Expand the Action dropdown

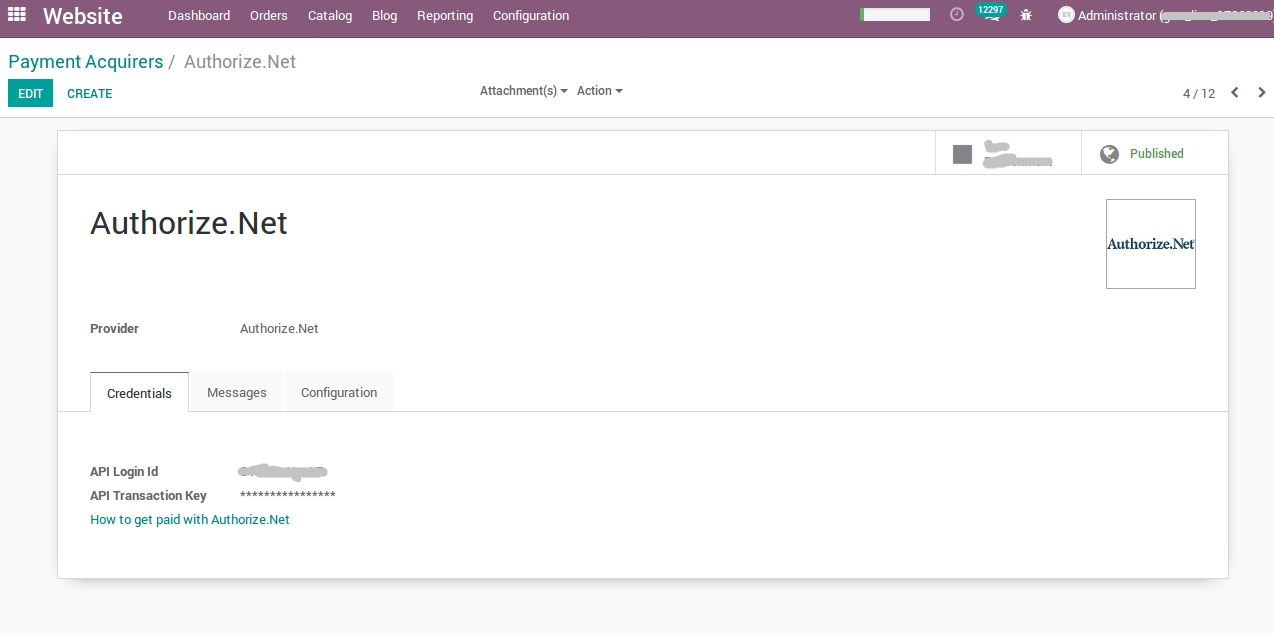[600, 91]
